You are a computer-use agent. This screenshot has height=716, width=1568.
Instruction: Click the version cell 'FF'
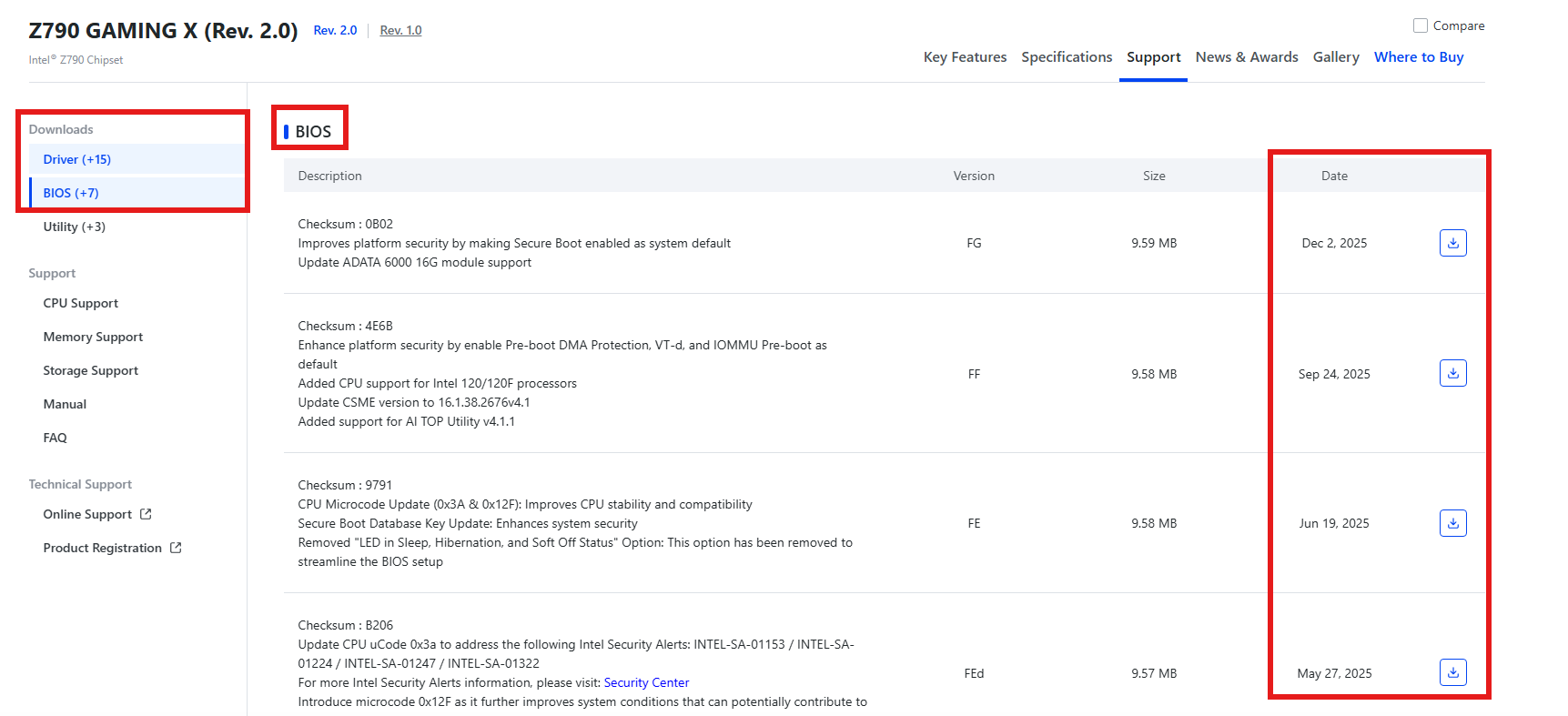point(974,374)
